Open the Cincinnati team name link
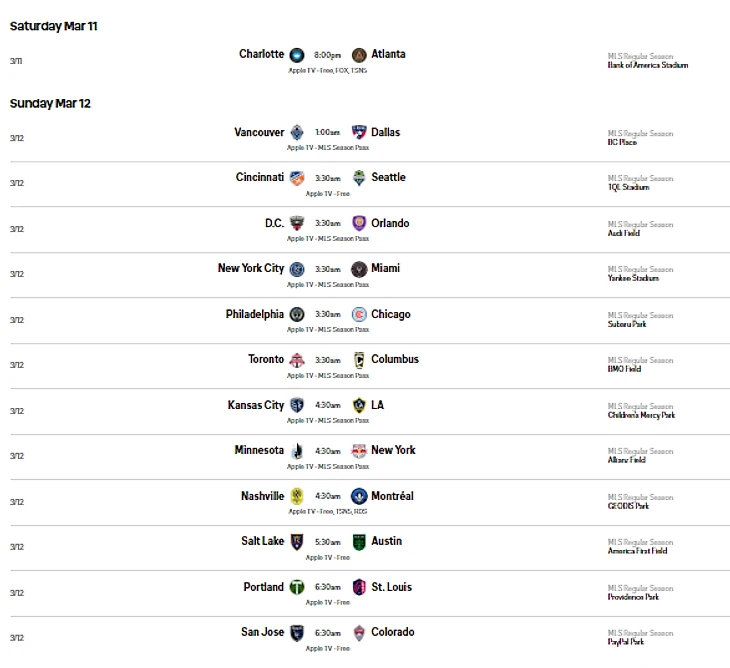The image size is (730, 668). pyautogui.click(x=260, y=177)
